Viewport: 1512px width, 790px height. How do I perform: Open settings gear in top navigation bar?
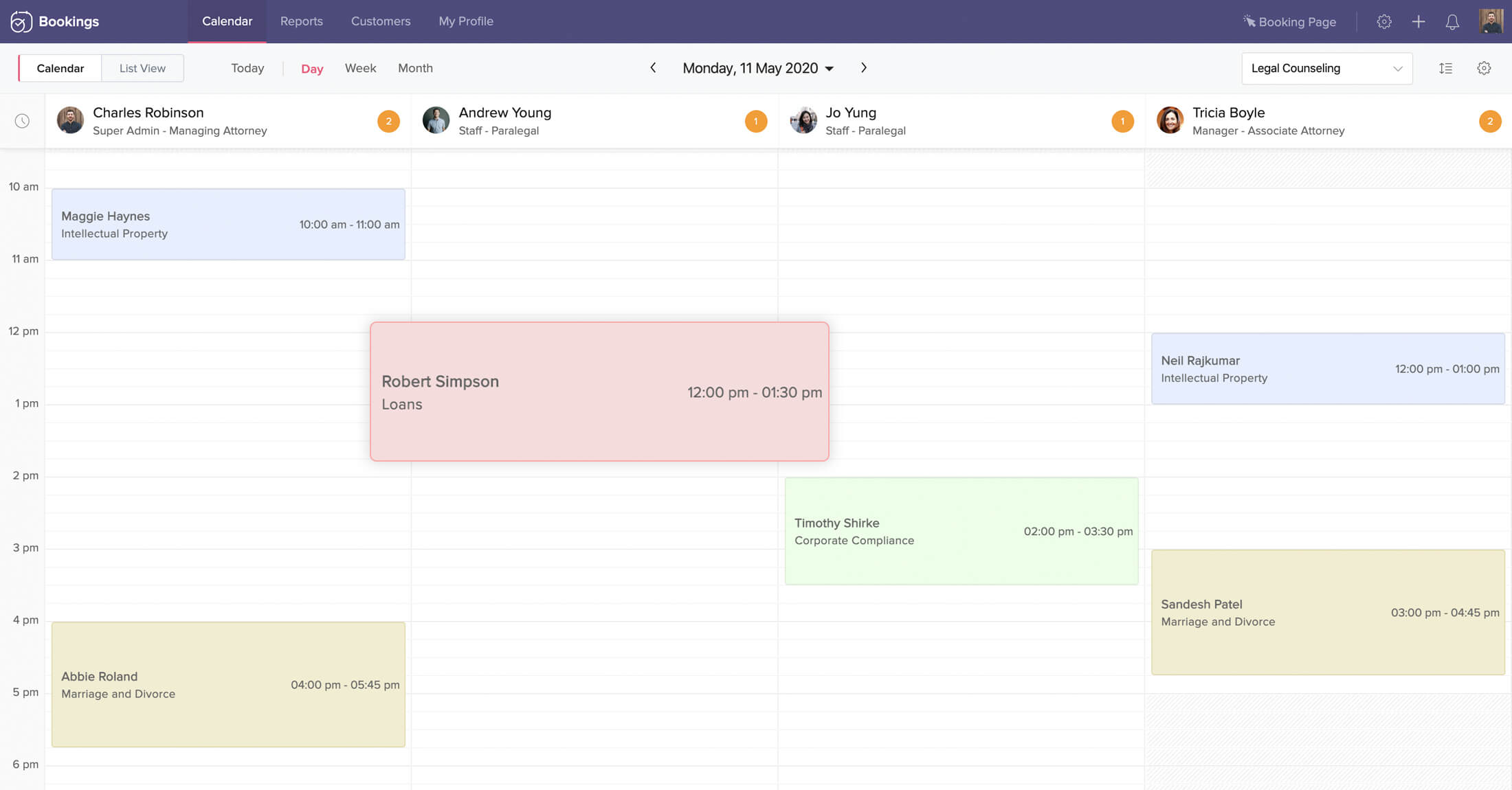point(1383,21)
